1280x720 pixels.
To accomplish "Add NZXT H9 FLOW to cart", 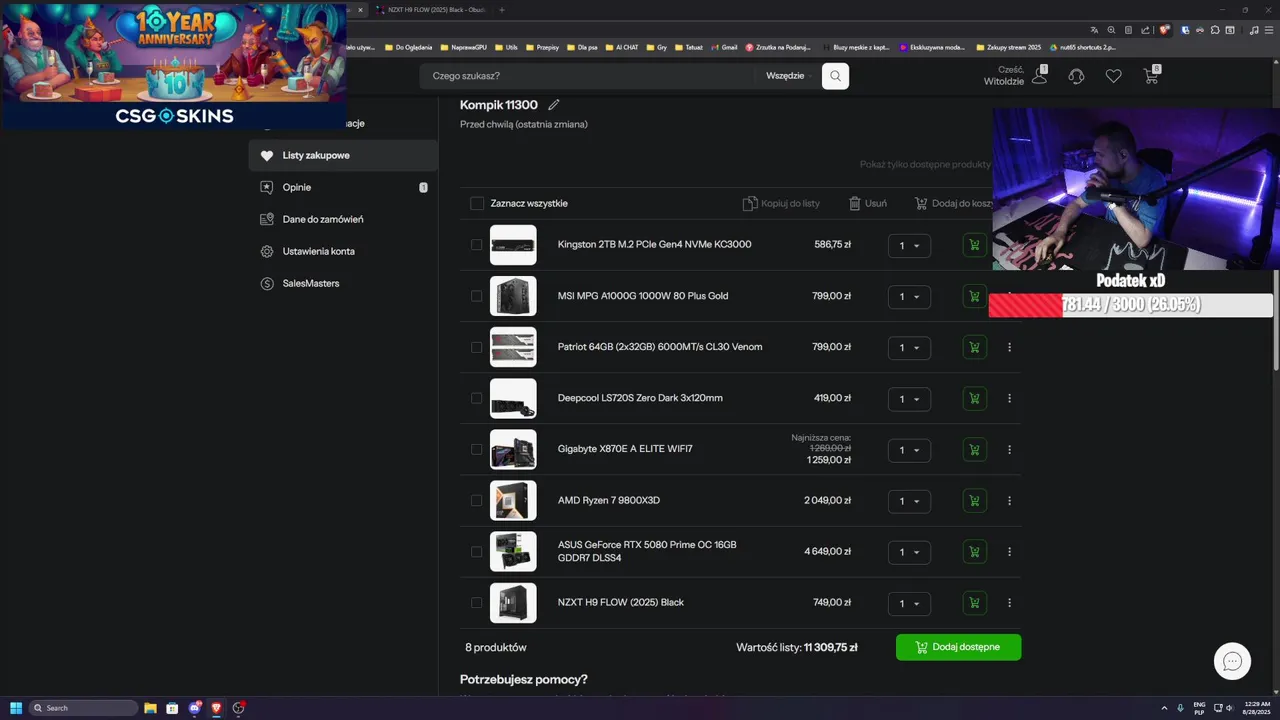I will pos(974,603).
